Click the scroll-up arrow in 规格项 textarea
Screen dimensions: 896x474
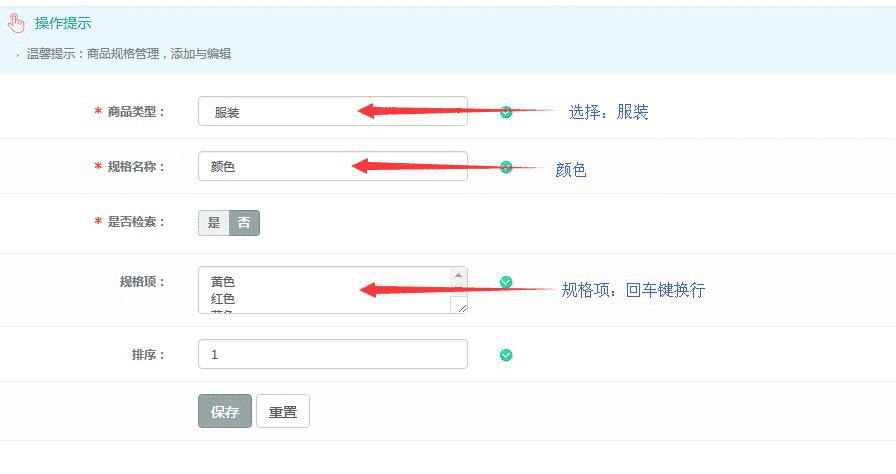click(459, 275)
